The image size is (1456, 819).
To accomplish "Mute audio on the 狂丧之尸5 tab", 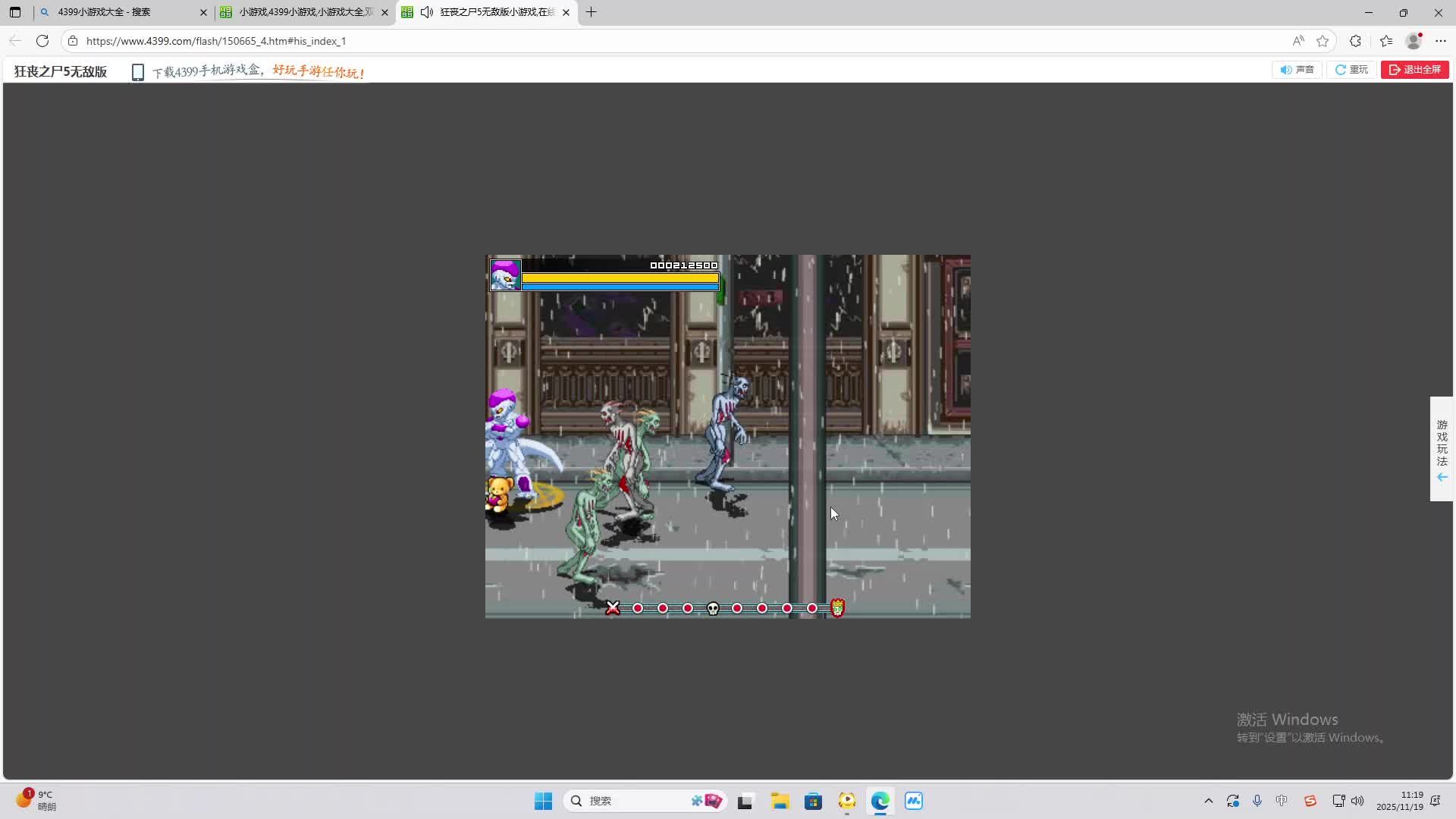I will click(x=427, y=12).
